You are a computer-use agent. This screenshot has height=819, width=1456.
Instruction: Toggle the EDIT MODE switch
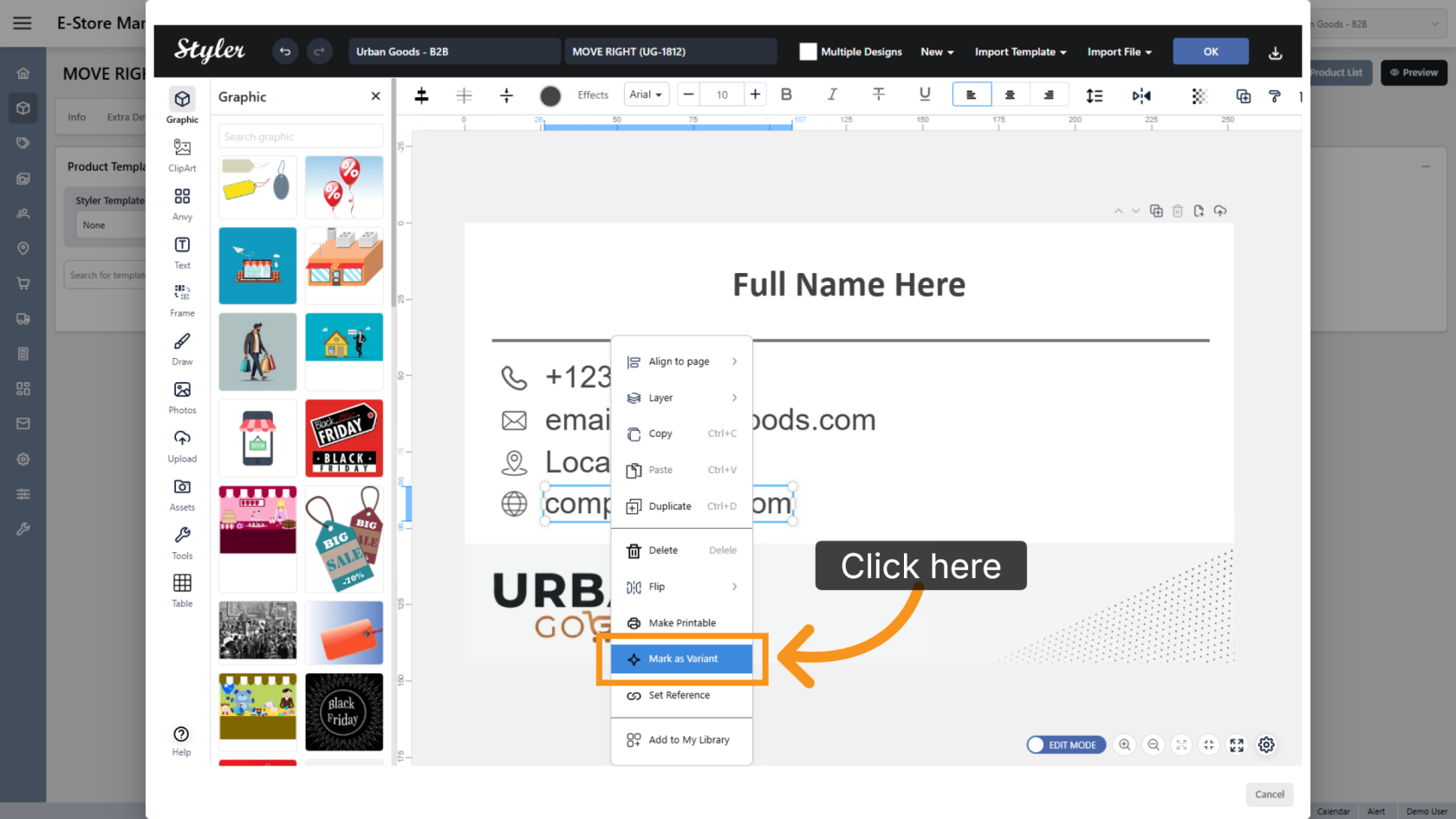pyautogui.click(x=1066, y=745)
